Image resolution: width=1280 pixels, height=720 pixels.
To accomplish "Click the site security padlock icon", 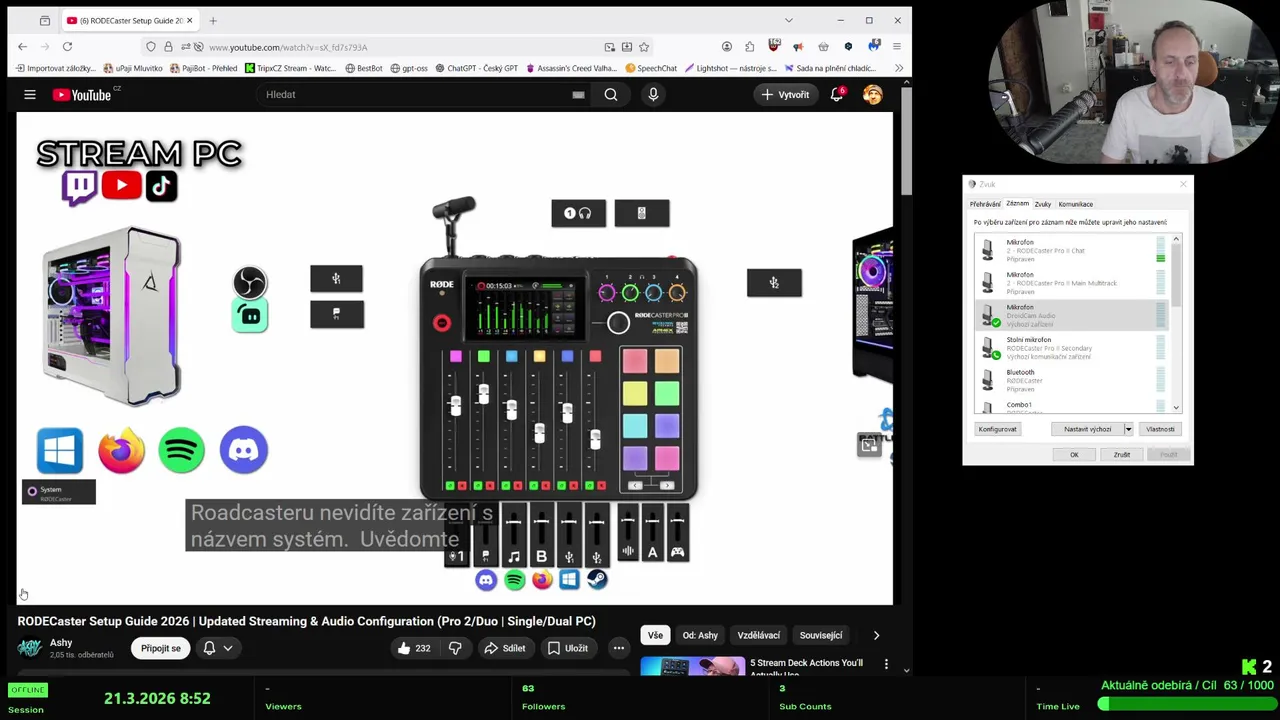I will point(168,47).
